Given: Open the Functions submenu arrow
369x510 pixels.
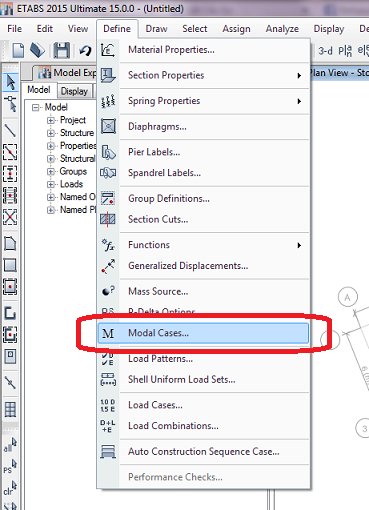Looking at the screenshot, I should (299, 245).
